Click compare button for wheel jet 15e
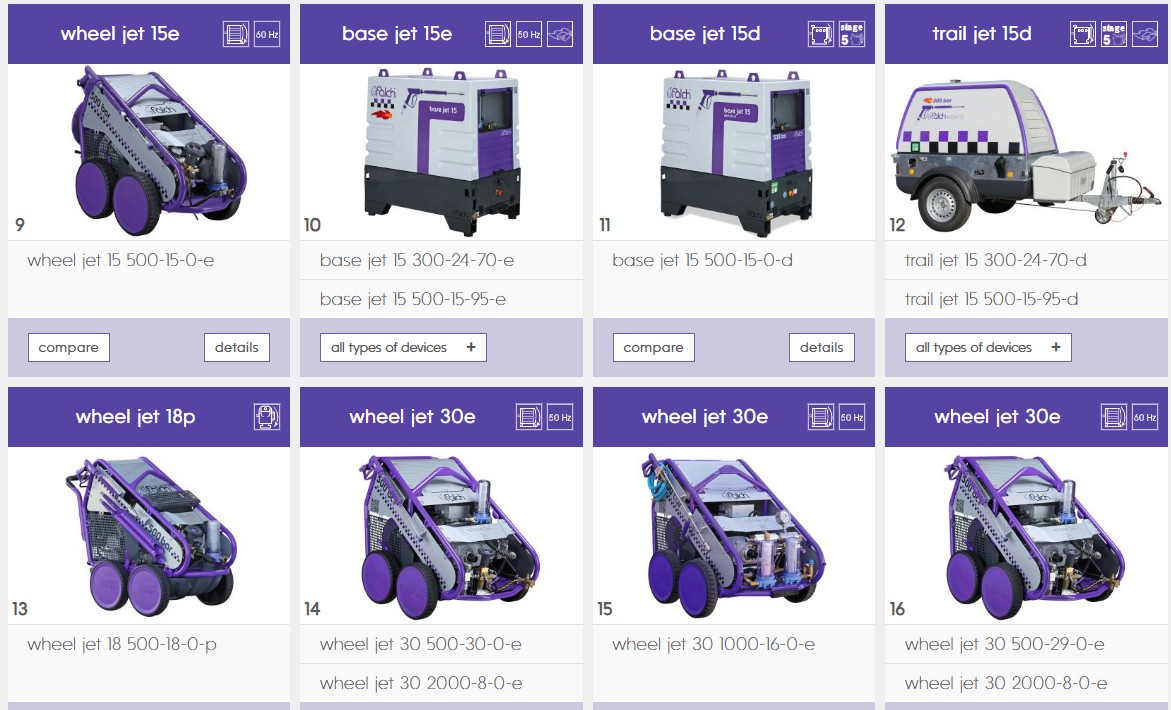1171x710 pixels. pyautogui.click(x=69, y=348)
